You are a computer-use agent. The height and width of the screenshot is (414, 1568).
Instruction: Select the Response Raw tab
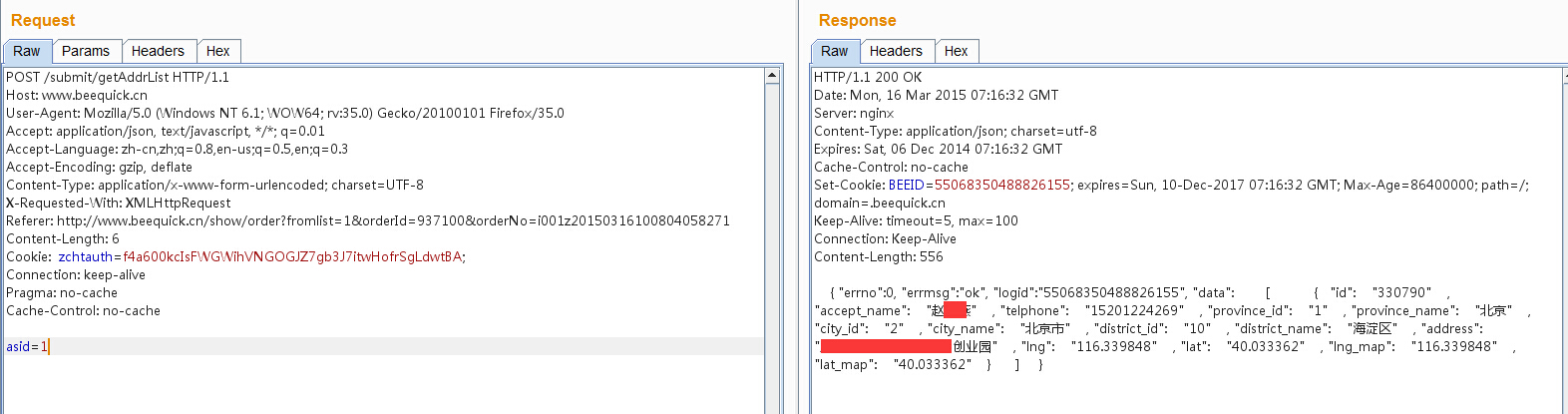click(x=835, y=51)
